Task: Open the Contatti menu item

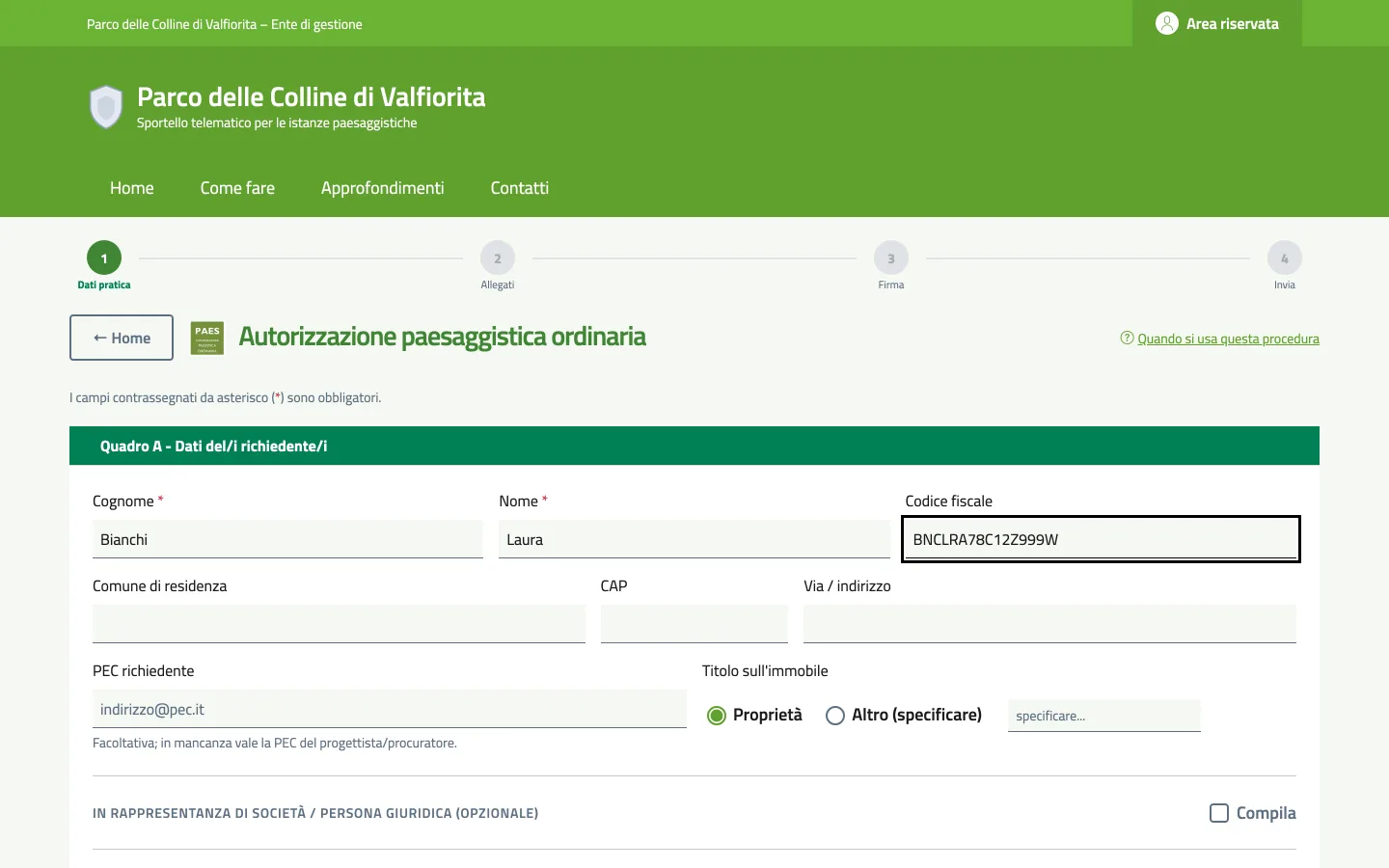Action: 520,188
